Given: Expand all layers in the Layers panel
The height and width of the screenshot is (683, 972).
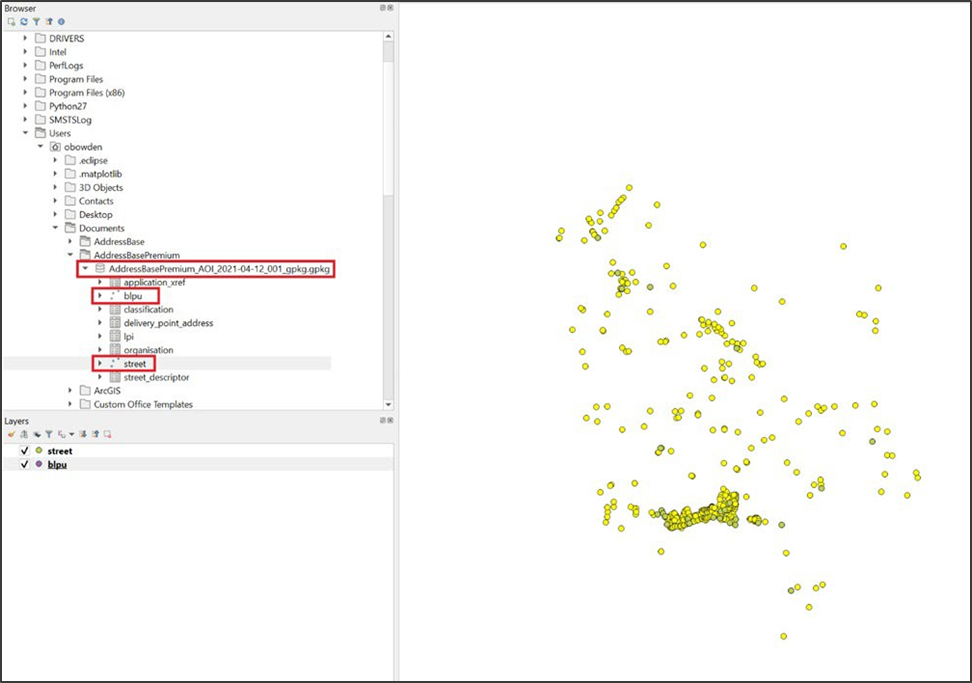Looking at the screenshot, I should click(83, 434).
